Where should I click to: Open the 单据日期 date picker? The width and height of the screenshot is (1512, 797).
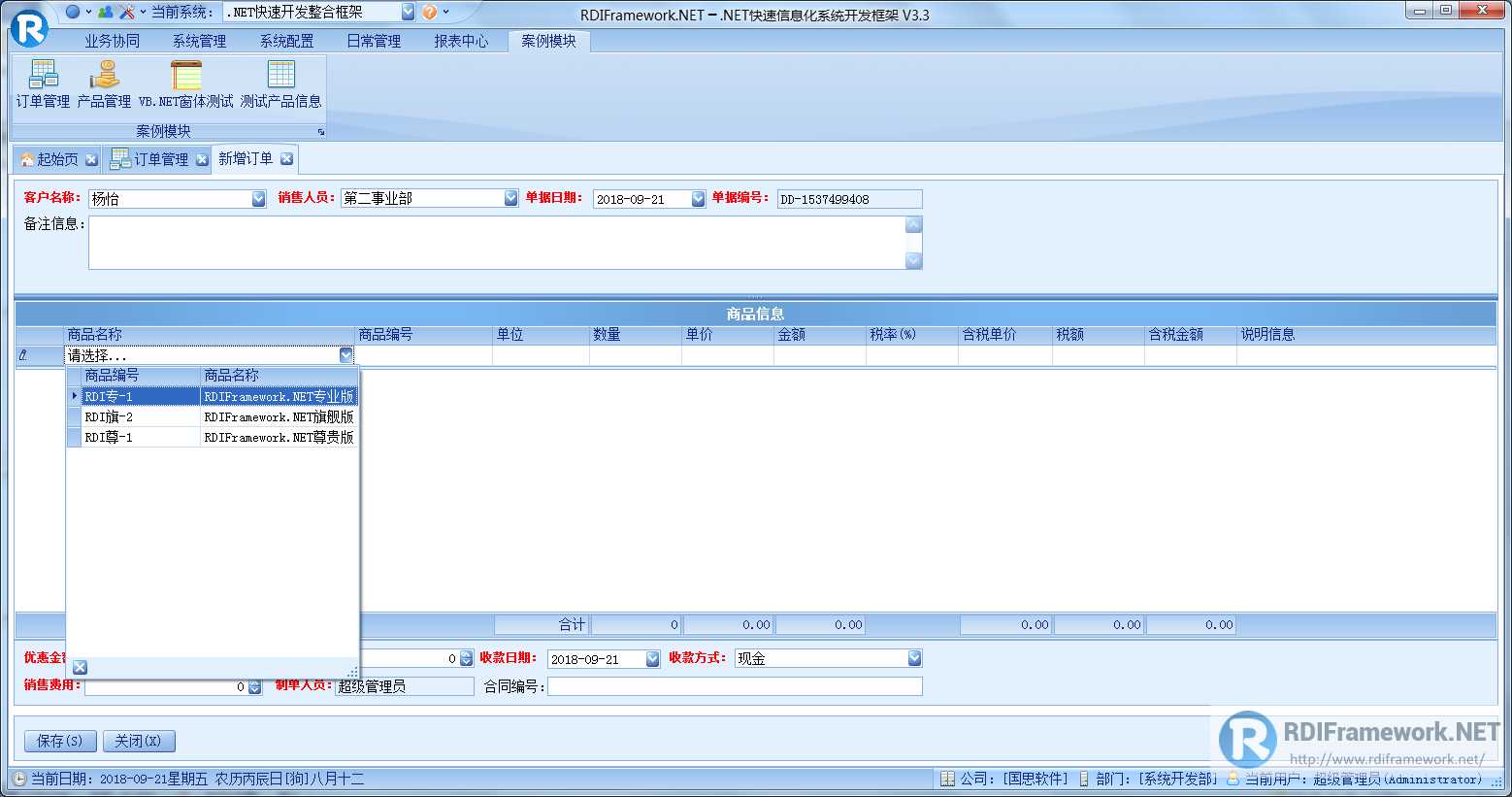point(698,199)
